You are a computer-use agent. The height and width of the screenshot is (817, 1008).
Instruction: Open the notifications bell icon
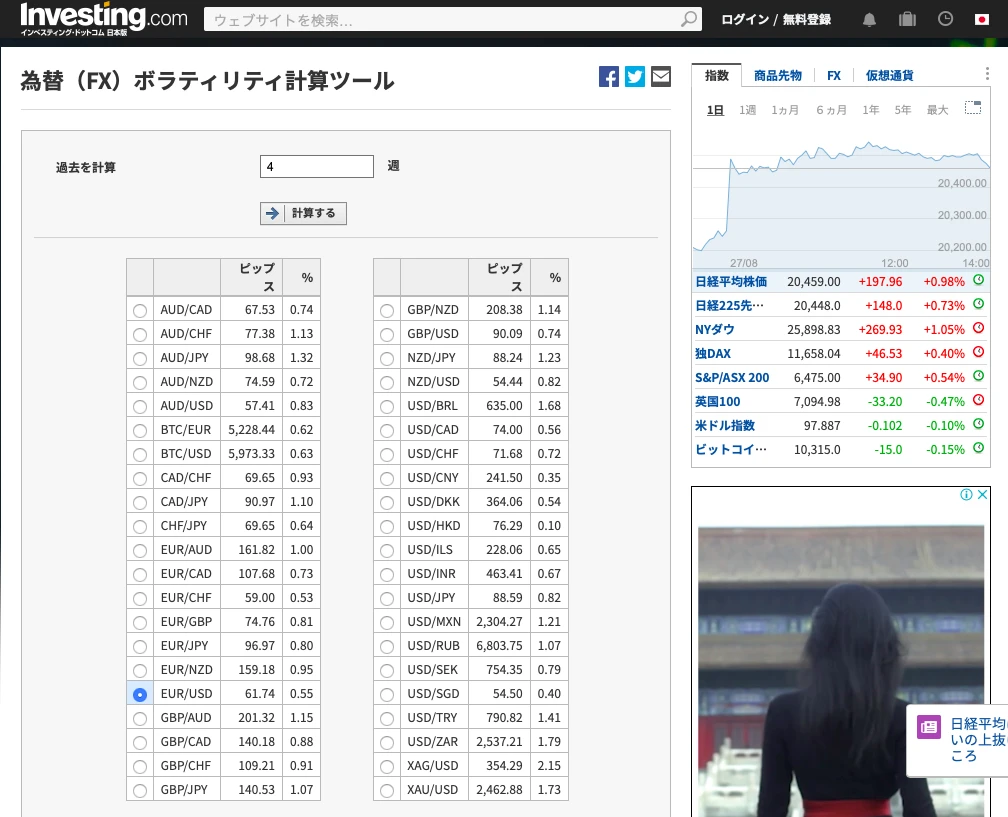coord(869,19)
